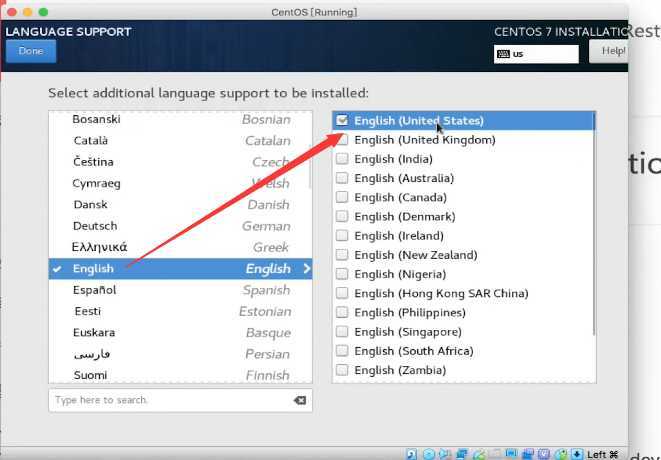Tick the English (Canada) checkbox
661x460 pixels.
click(x=342, y=197)
